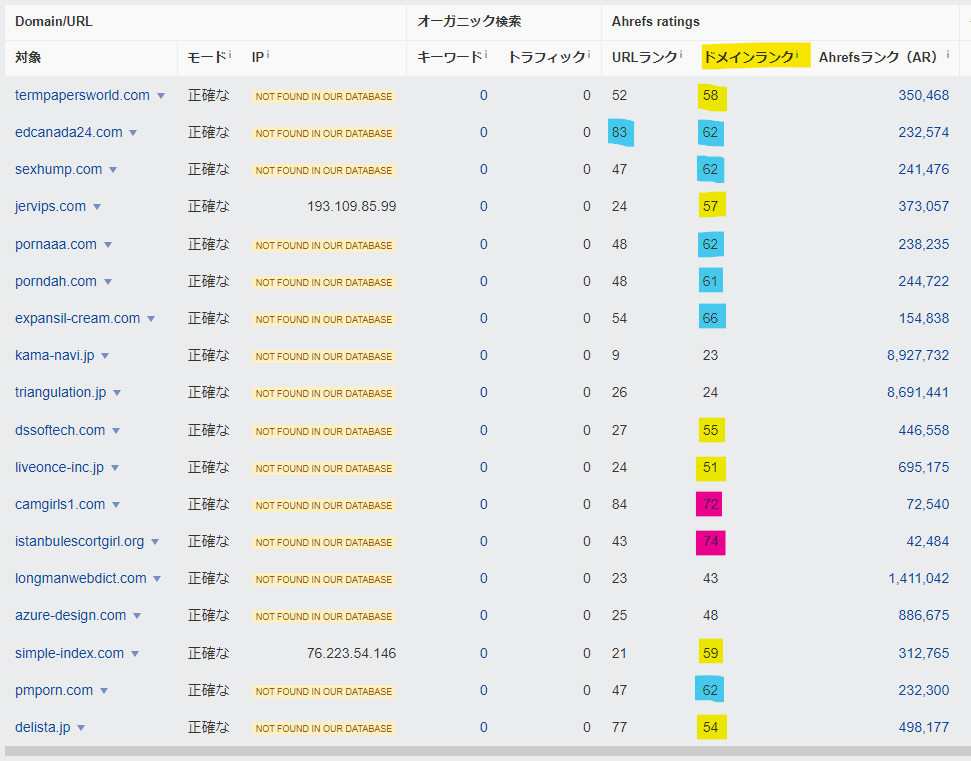
Task: Open the jervips.com domain link
Action: pyautogui.click(x=51, y=206)
